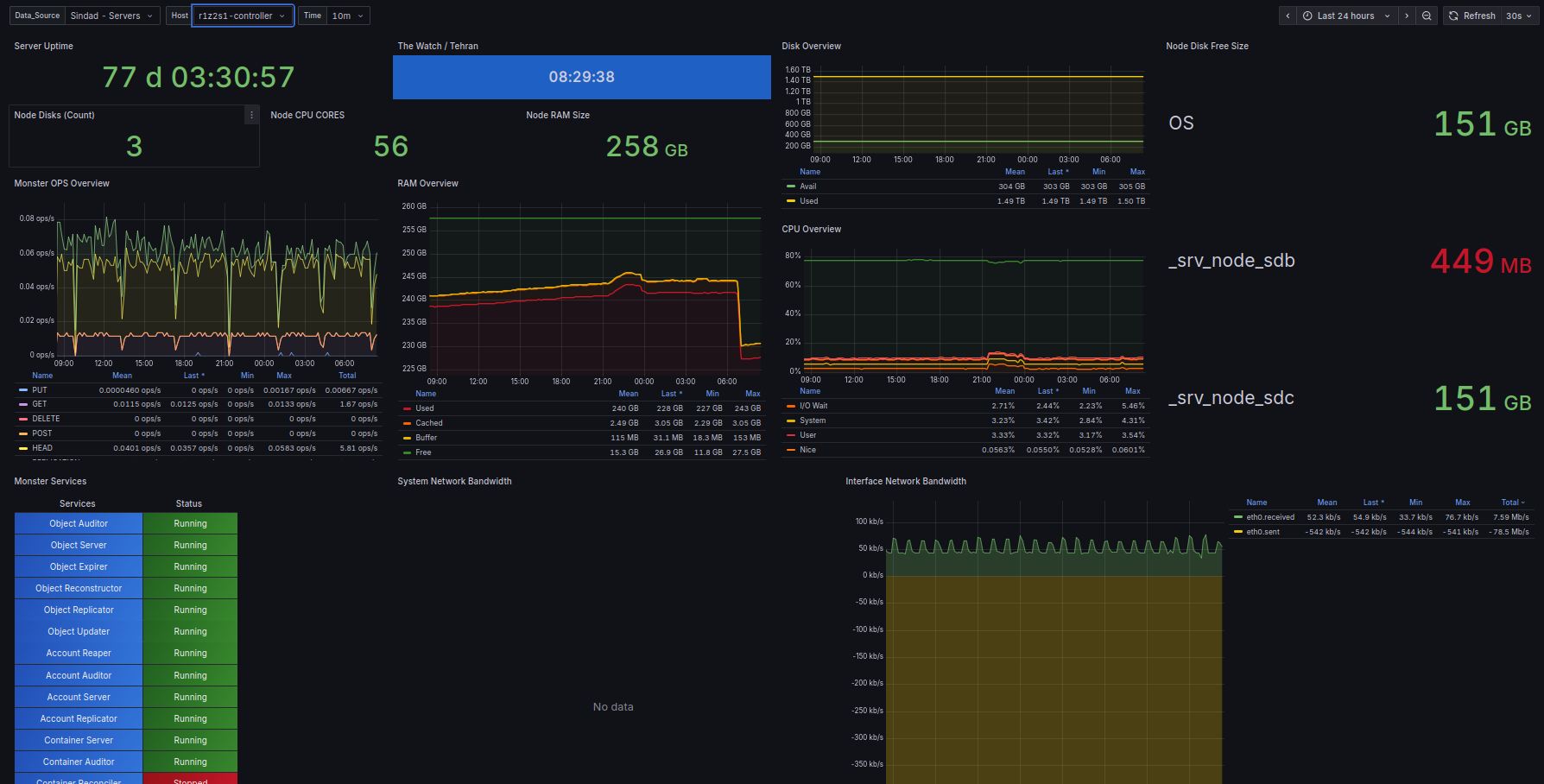Zoom out the time range
Screen dimensions: 1544x784
pyautogui.click(x=1427, y=16)
